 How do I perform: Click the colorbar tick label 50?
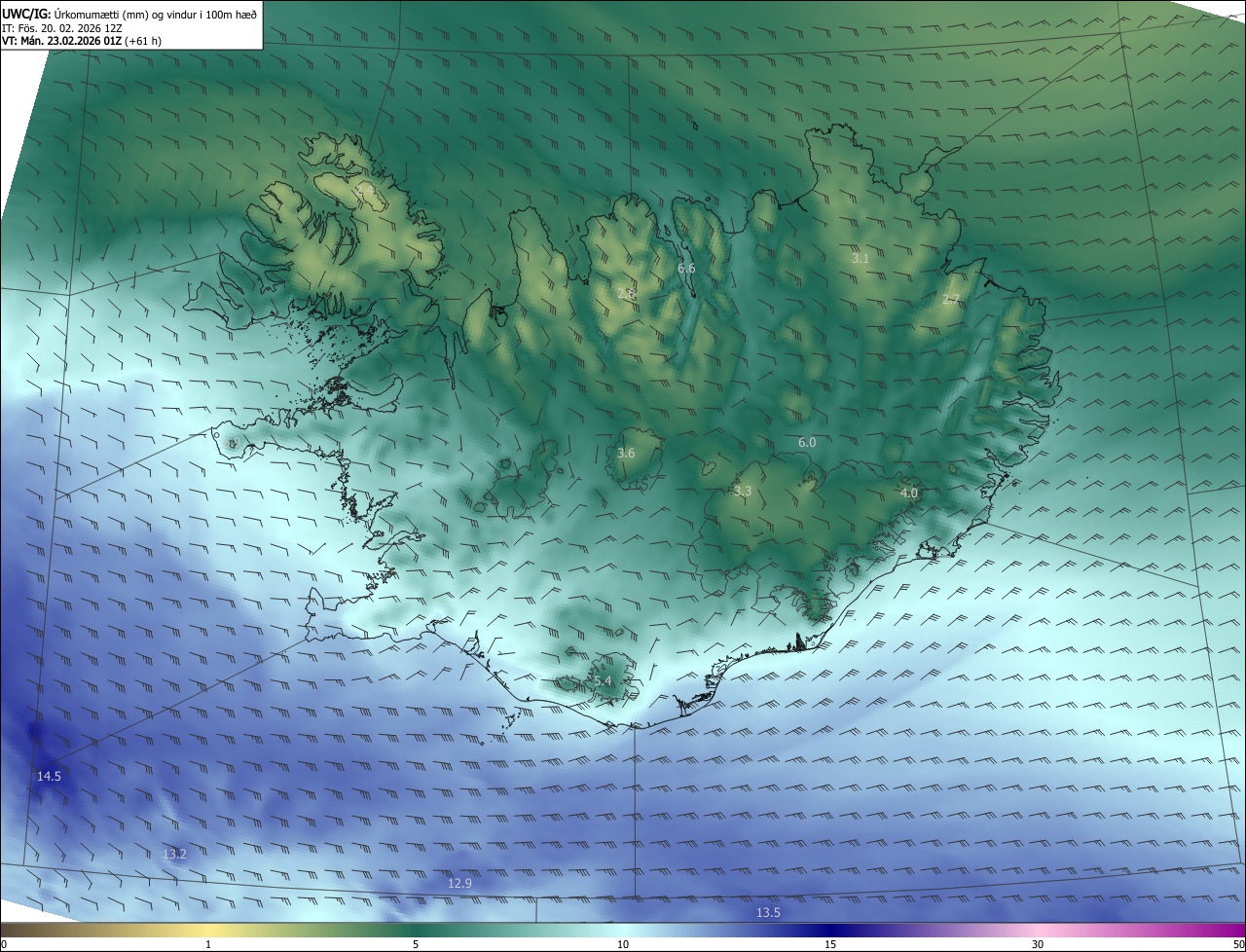coord(1238,944)
